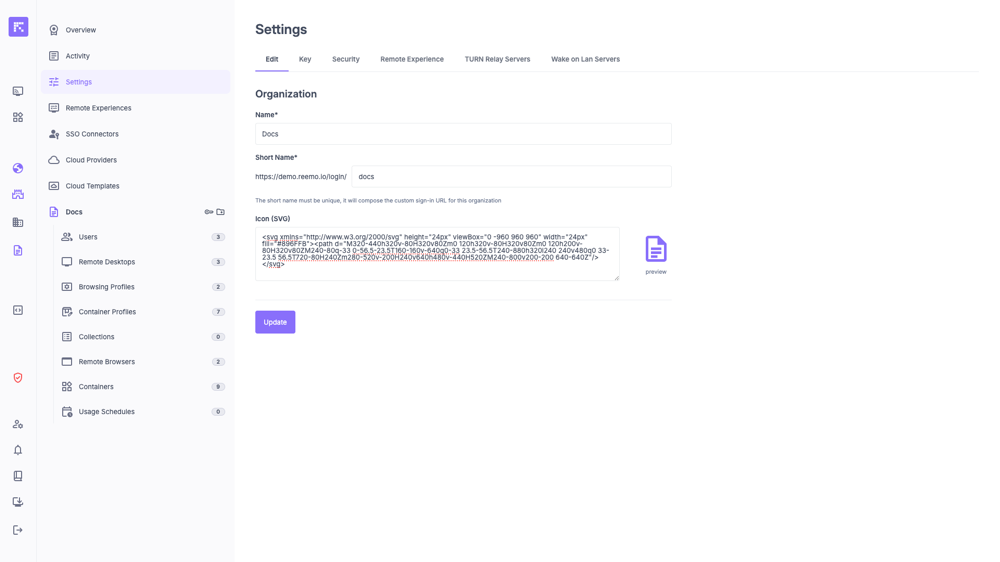Open the Remote Desktops list

[x=107, y=262]
